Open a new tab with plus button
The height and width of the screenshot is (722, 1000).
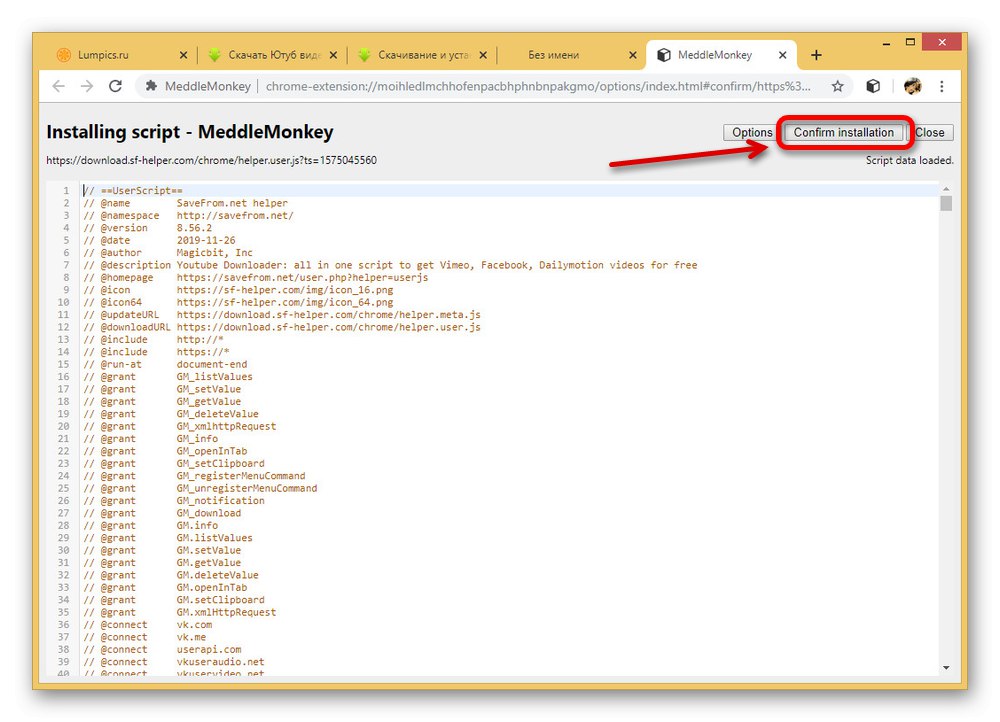click(x=816, y=55)
